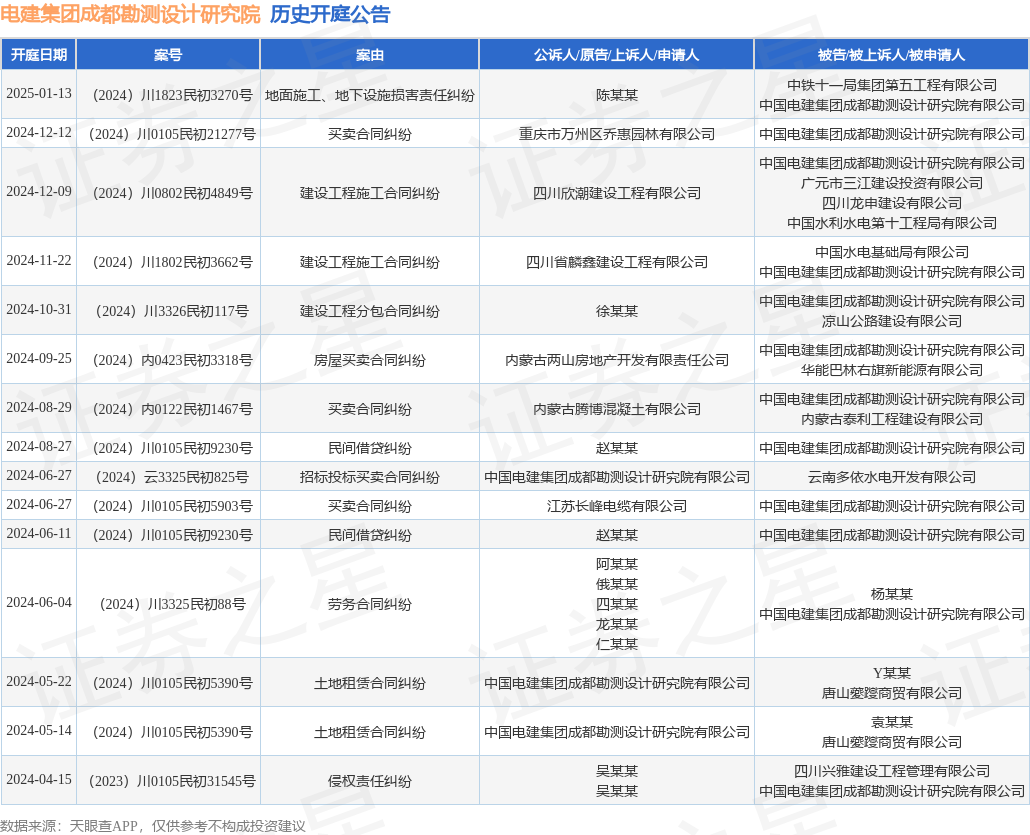This screenshot has height=835, width=1030.
Task: Click 房屋买卖合同纠纷 cell
Action: click(370, 360)
